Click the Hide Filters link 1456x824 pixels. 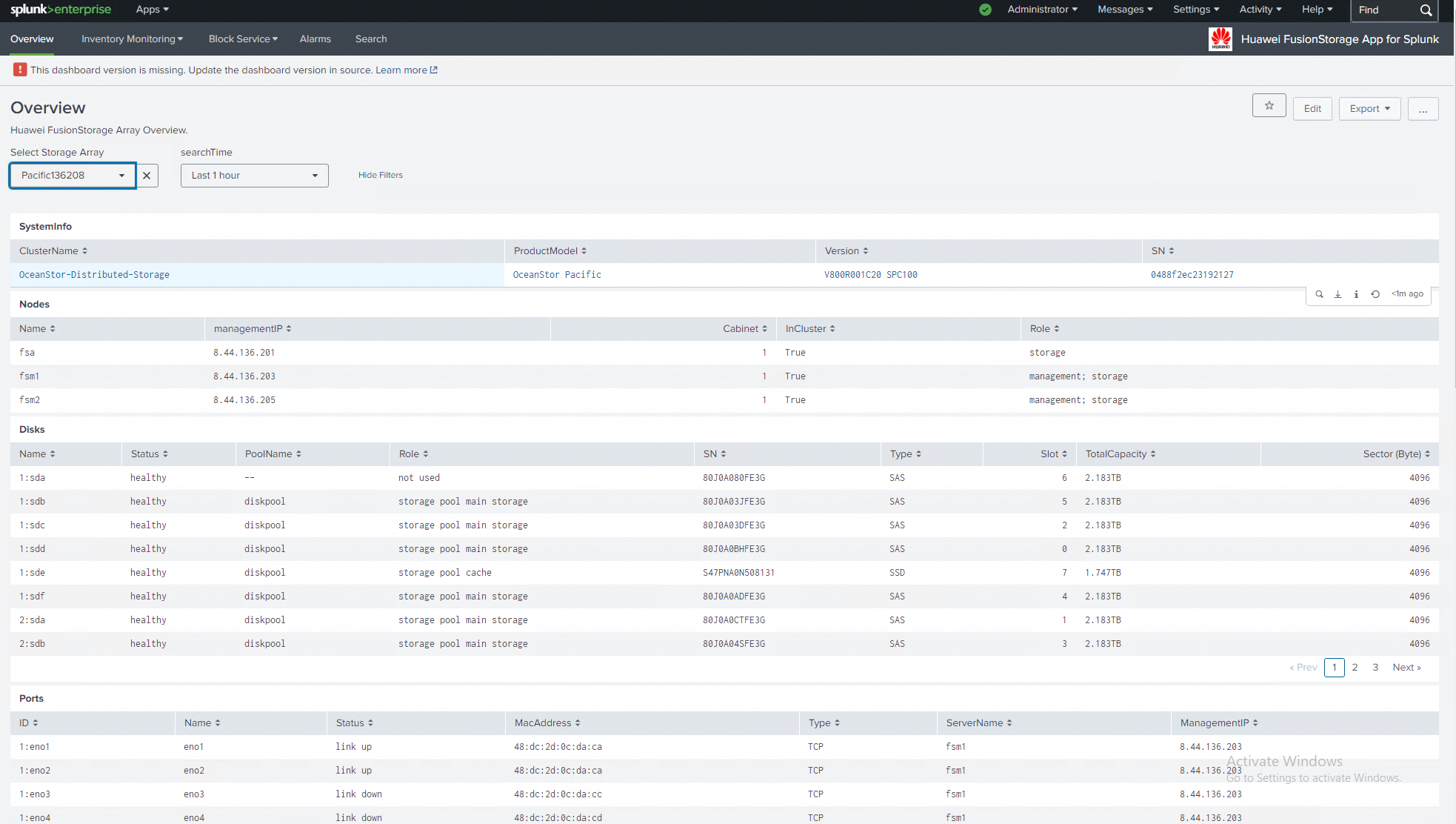381,176
